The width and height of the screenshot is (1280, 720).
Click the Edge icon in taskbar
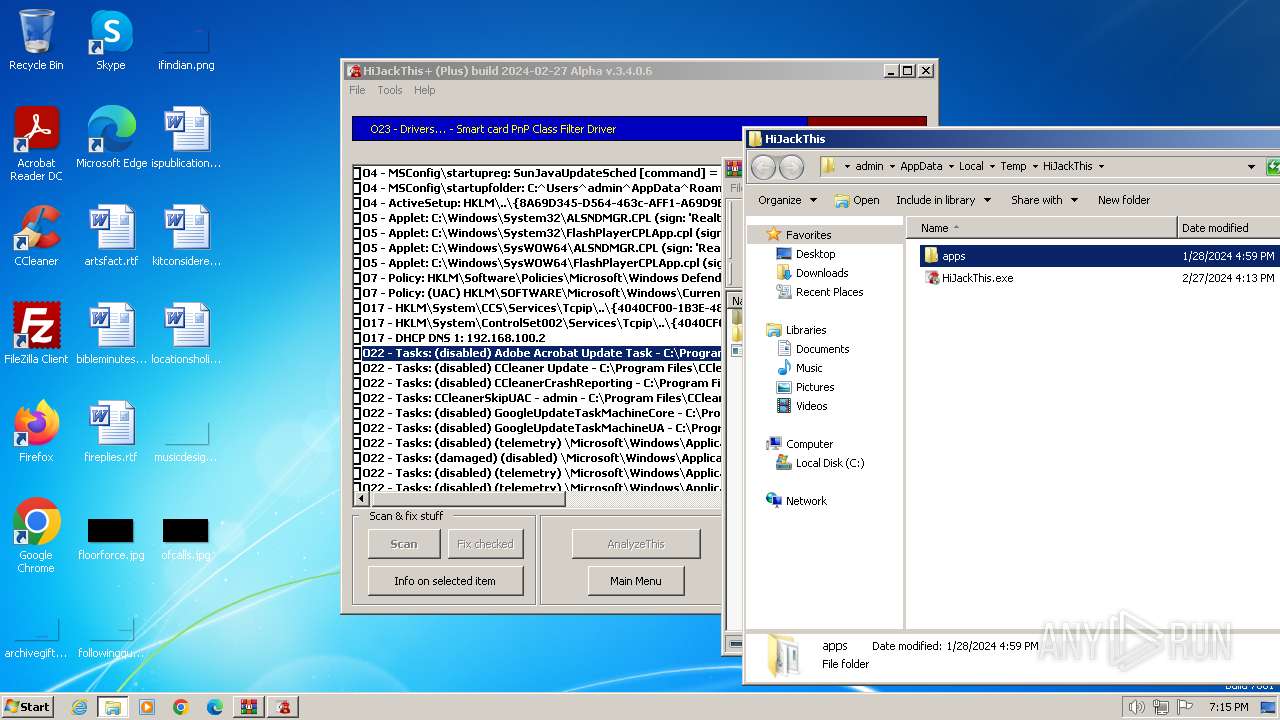point(215,707)
